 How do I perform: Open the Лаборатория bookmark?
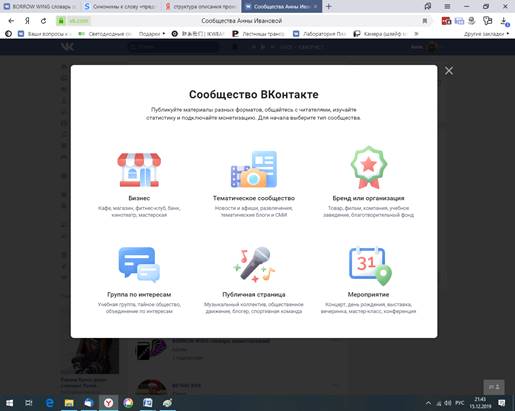pyautogui.click(x=319, y=34)
